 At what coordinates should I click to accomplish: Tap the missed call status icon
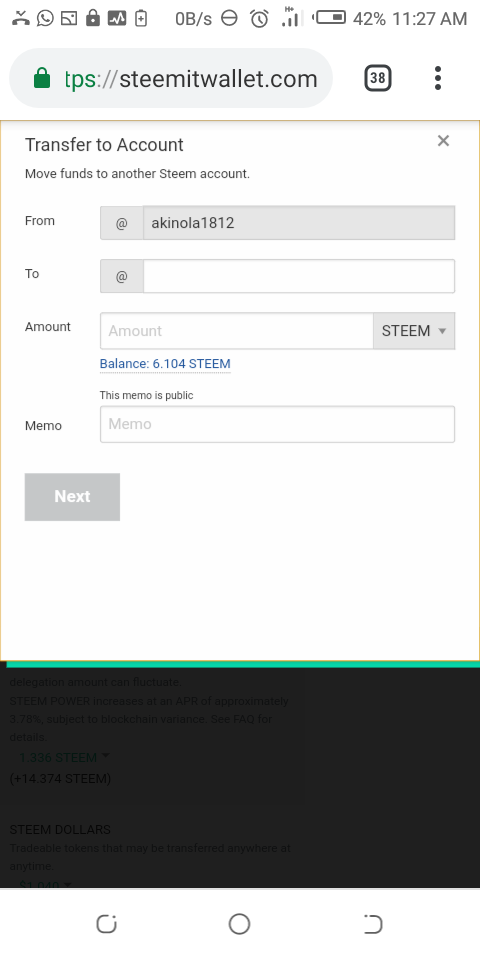20,18
